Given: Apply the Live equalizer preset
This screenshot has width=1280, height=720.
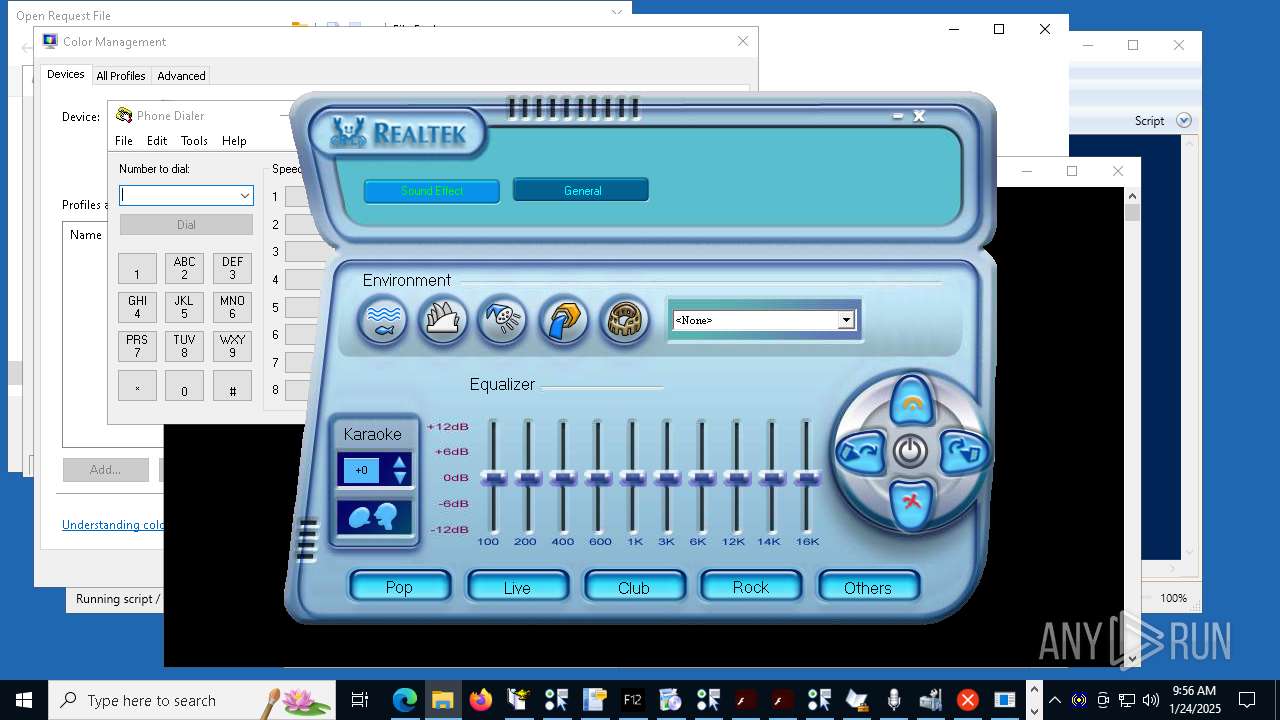Looking at the screenshot, I should (x=517, y=587).
